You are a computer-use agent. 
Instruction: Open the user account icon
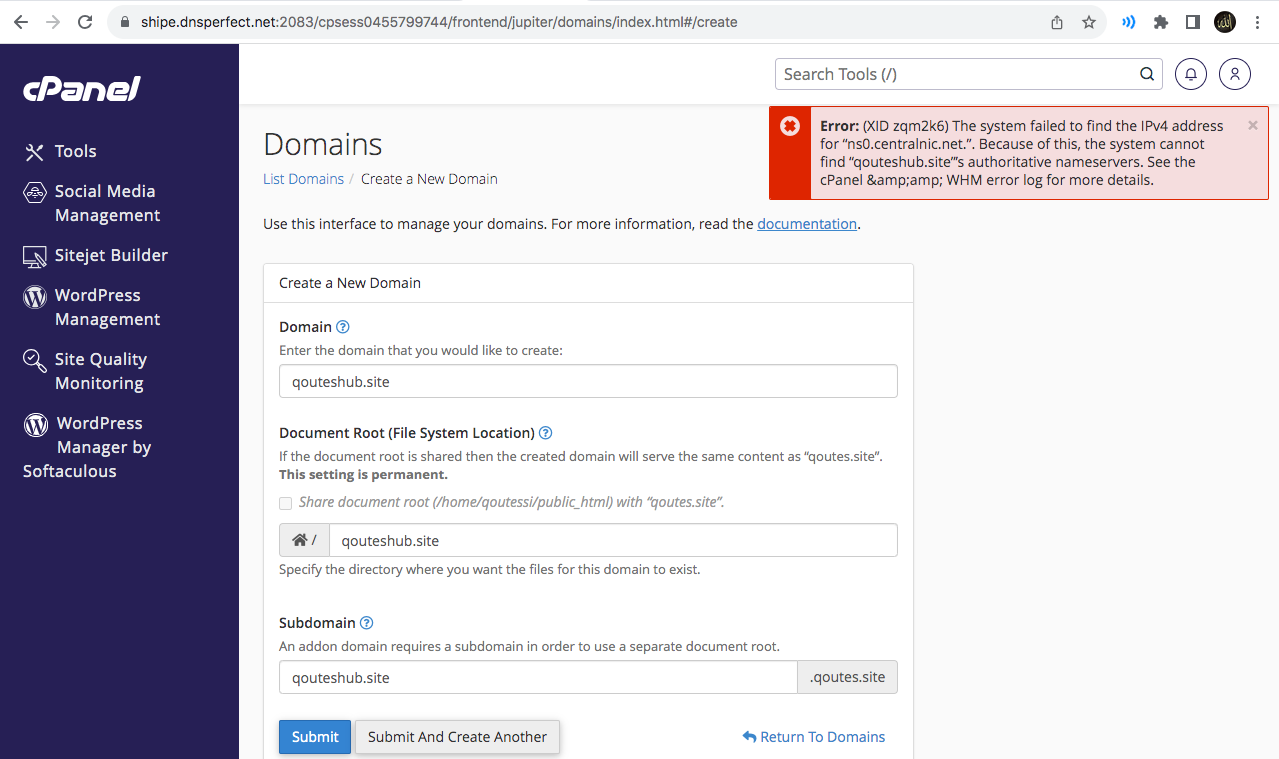(x=1235, y=74)
